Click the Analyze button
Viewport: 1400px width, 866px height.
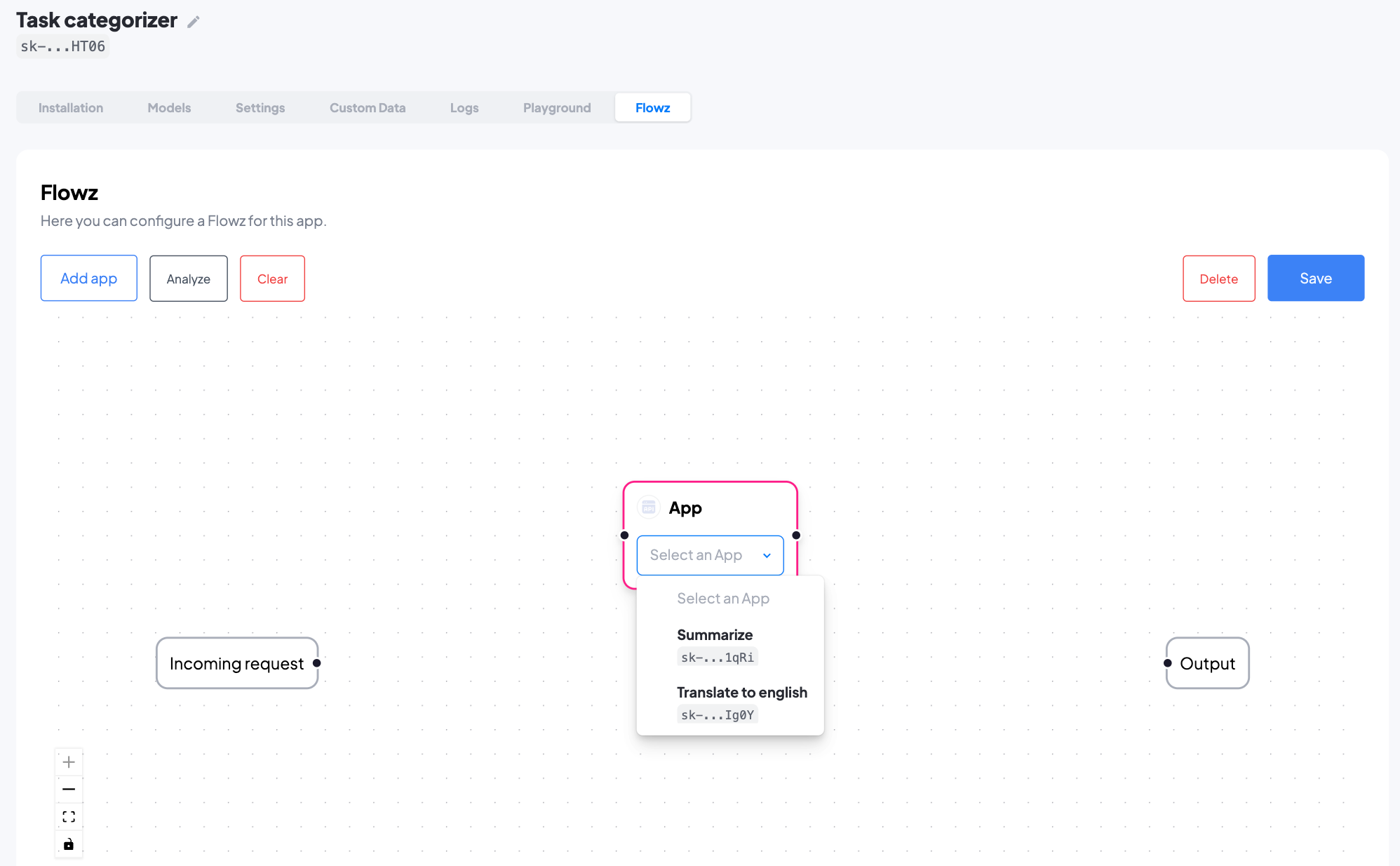coord(188,279)
